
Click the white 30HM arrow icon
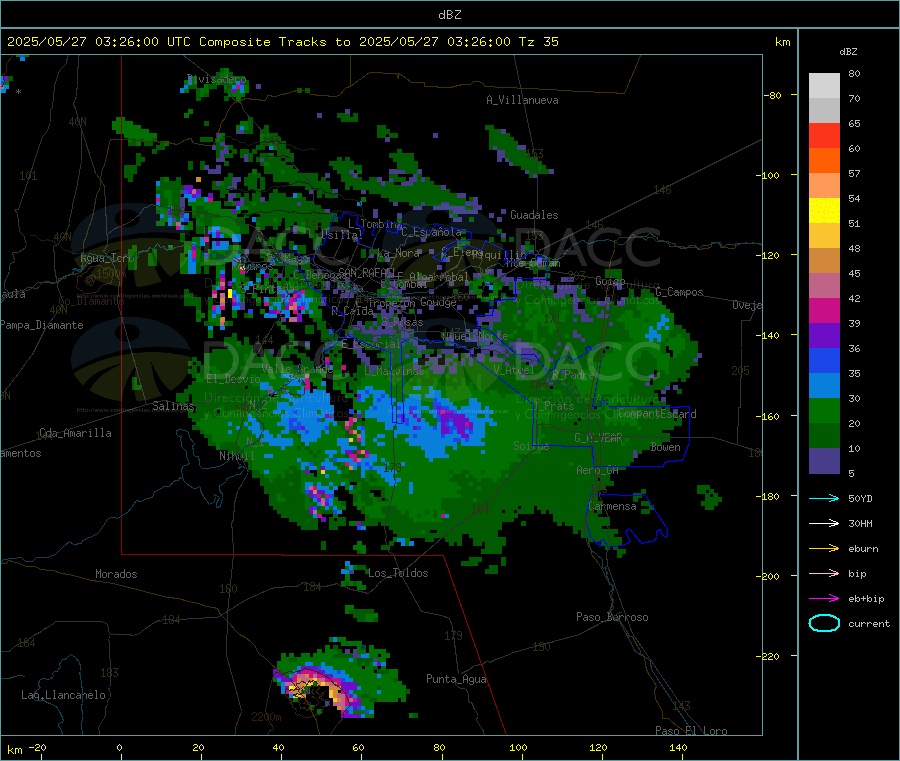(824, 523)
